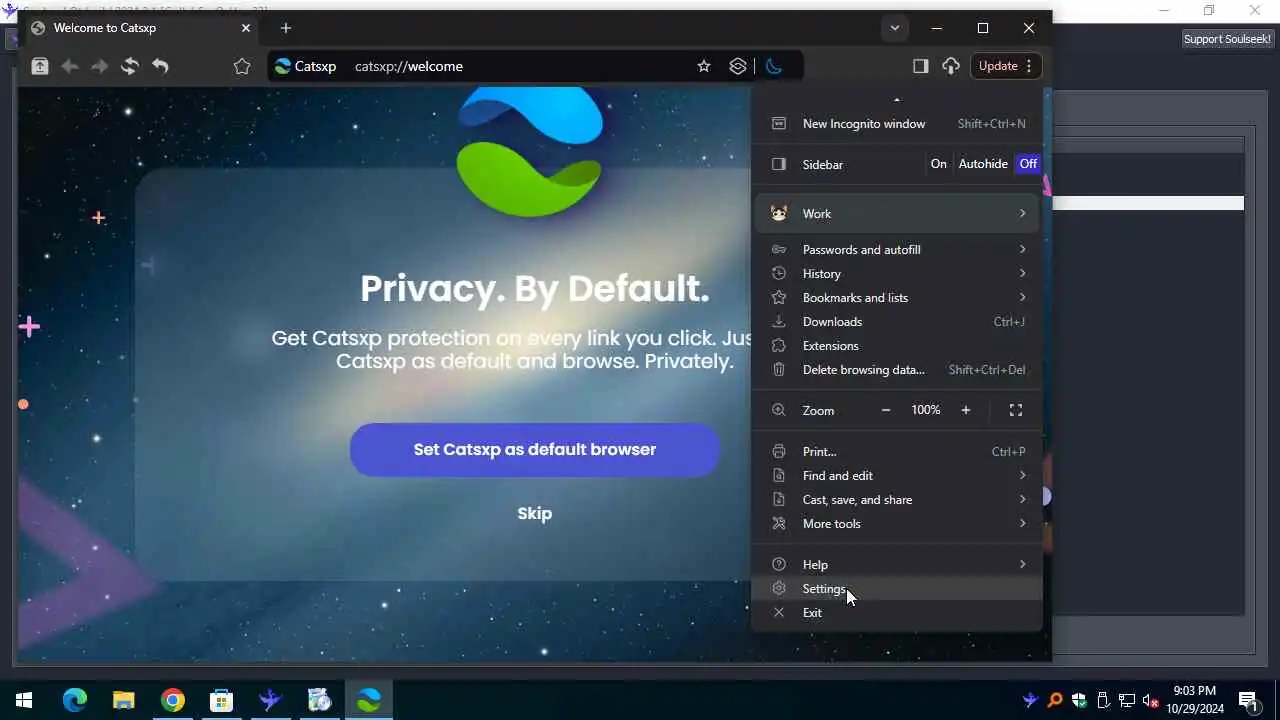The height and width of the screenshot is (720, 1280).
Task: Expand Find and edit submenu
Action: tap(897, 476)
